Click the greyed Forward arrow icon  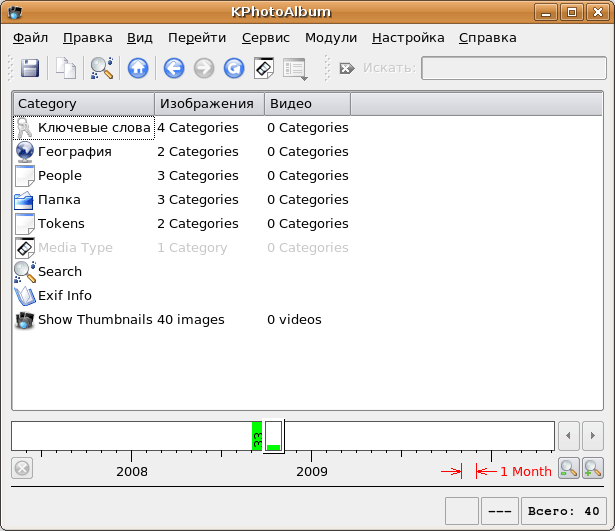coord(204,68)
